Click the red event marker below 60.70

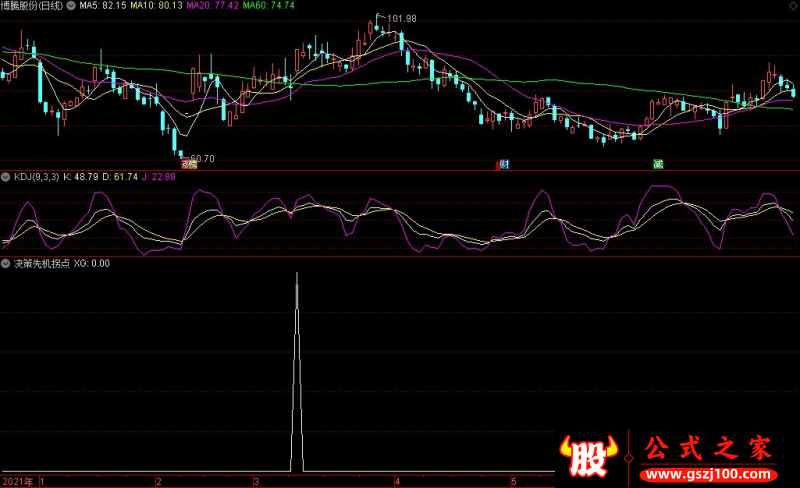click(189, 164)
